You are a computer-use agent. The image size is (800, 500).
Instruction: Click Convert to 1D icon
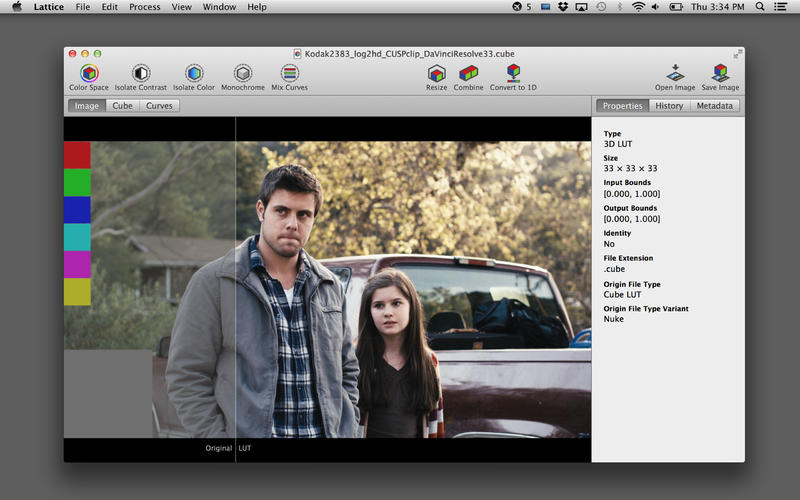513,73
